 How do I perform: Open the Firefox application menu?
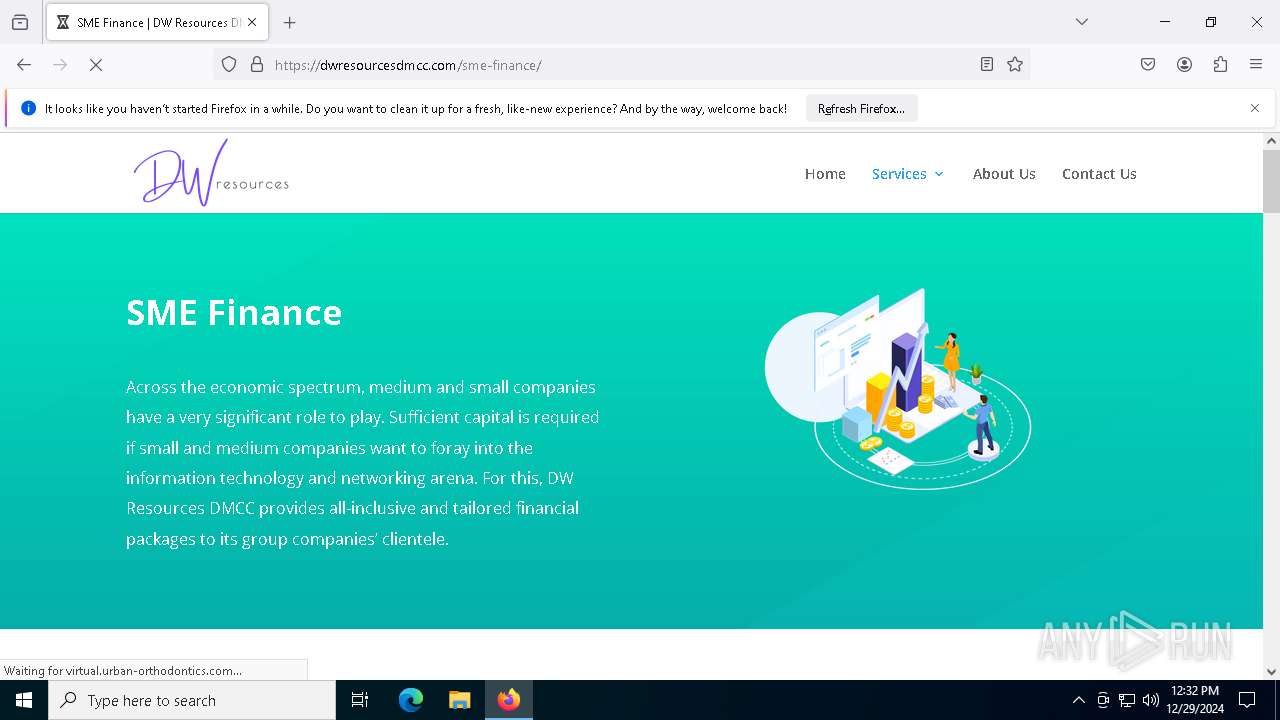pyautogui.click(x=1256, y=65)
